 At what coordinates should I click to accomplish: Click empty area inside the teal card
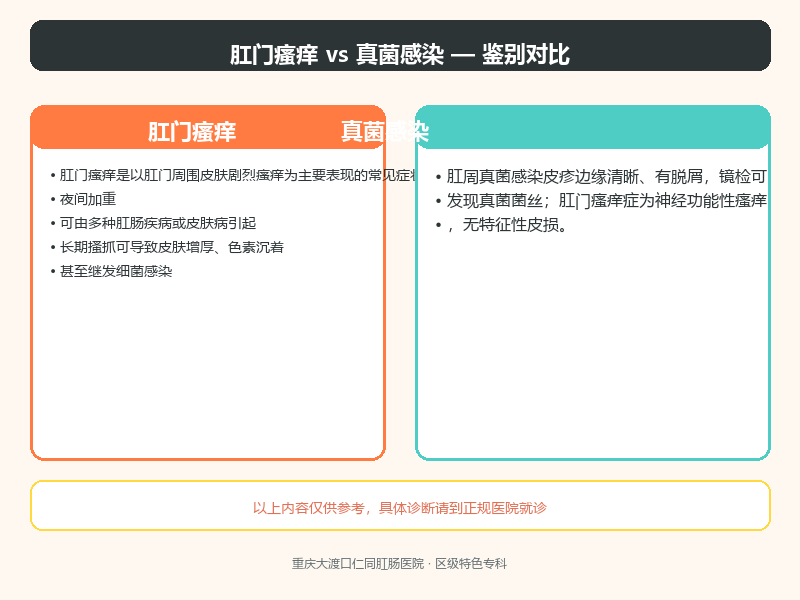point(593,347)
